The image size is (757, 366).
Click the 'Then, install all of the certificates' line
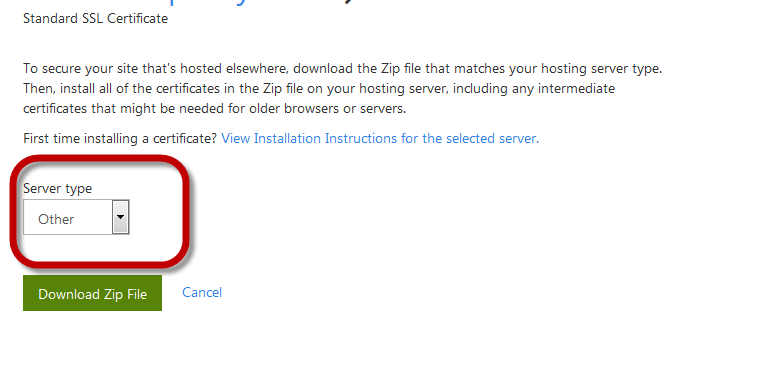(319, 89)
